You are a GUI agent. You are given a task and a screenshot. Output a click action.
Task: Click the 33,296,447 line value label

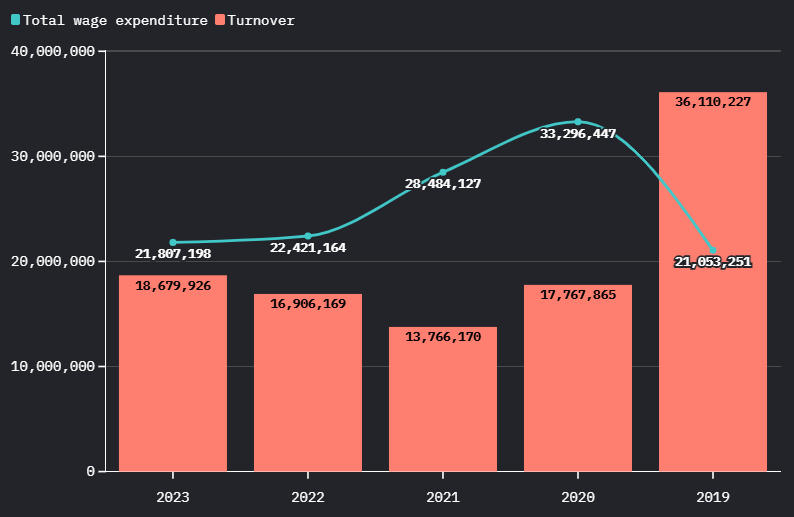click(x=578, y=134)
